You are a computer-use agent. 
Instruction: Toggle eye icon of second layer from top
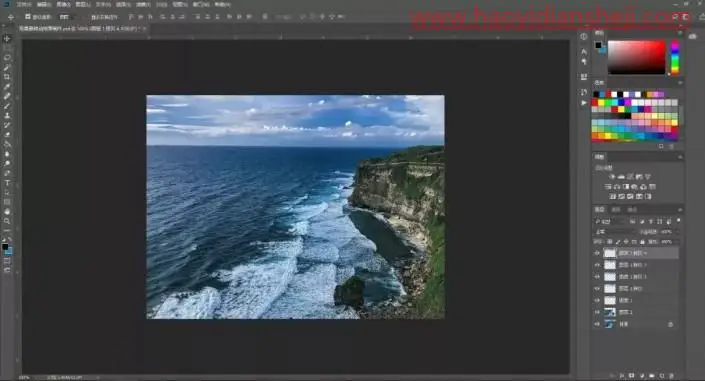(x=597, y=265)
